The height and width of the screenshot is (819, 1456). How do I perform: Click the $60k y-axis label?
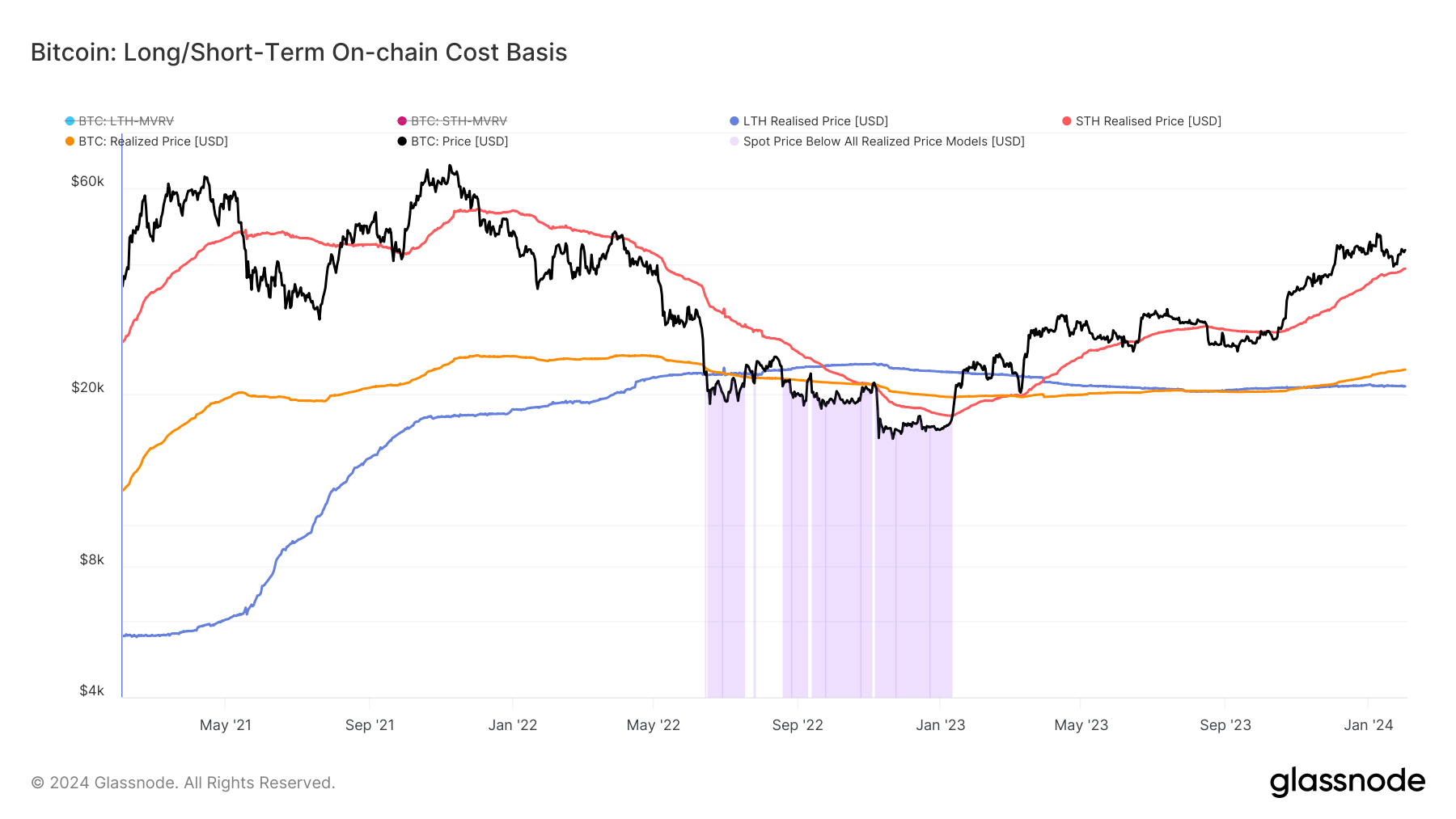pos(87,181)
